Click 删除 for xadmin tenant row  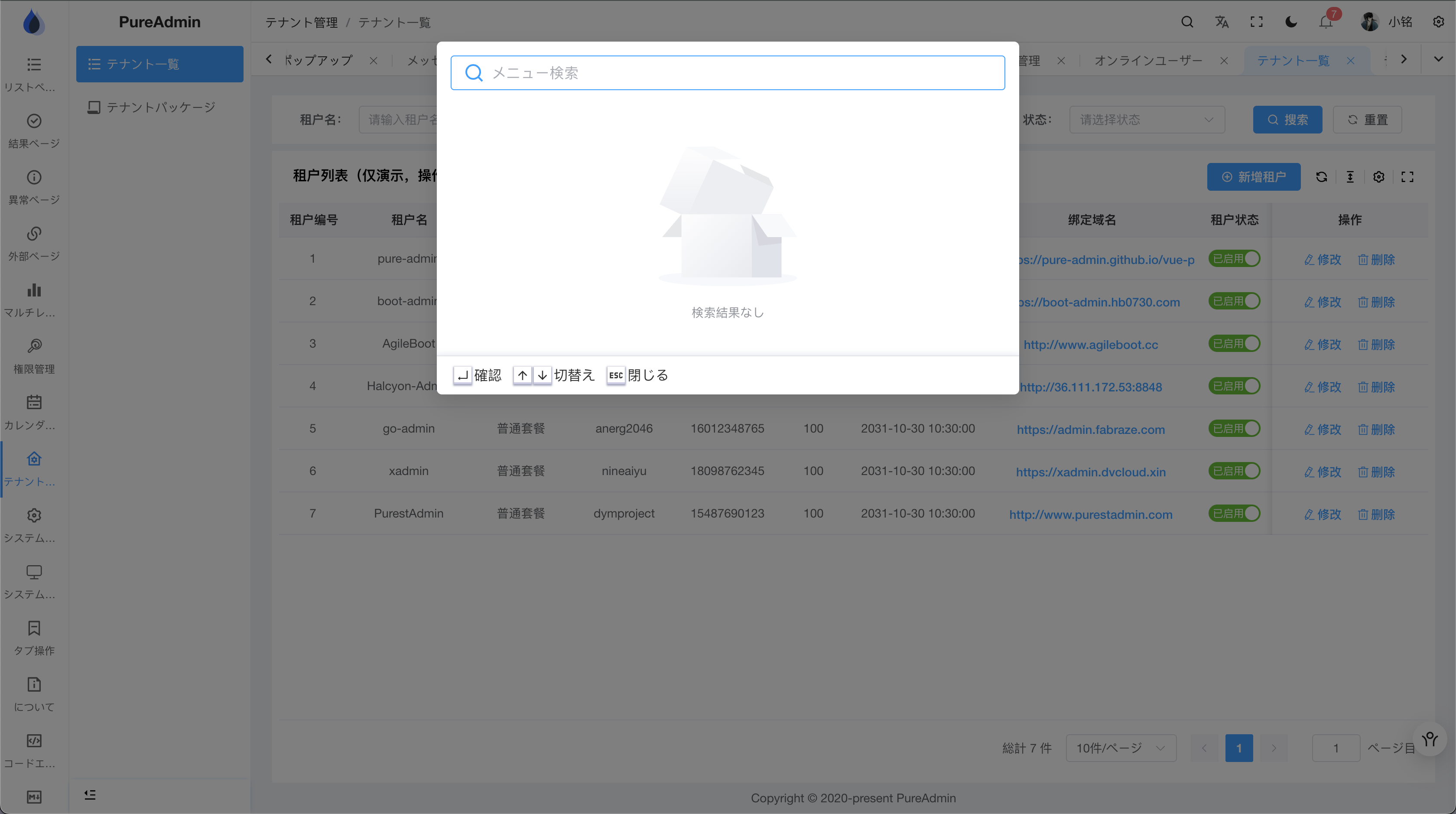[x=1376, y=472]
